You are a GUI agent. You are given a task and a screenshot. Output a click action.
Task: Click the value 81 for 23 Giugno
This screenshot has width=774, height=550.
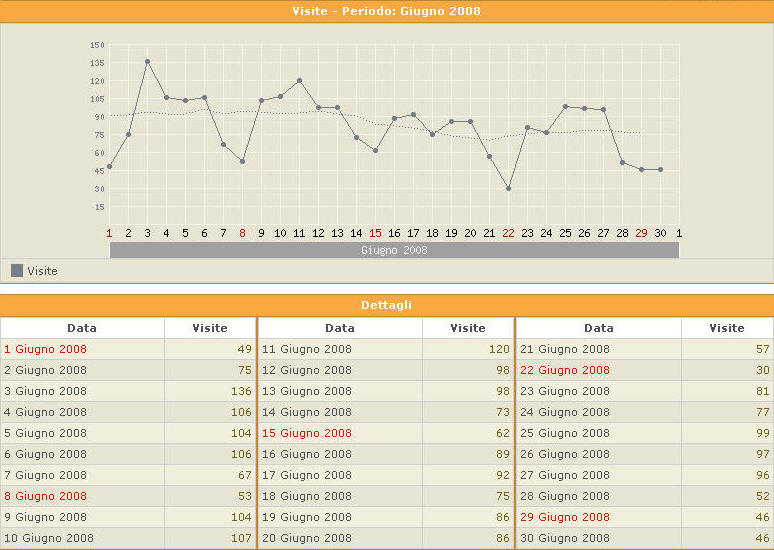pos(763,391)
